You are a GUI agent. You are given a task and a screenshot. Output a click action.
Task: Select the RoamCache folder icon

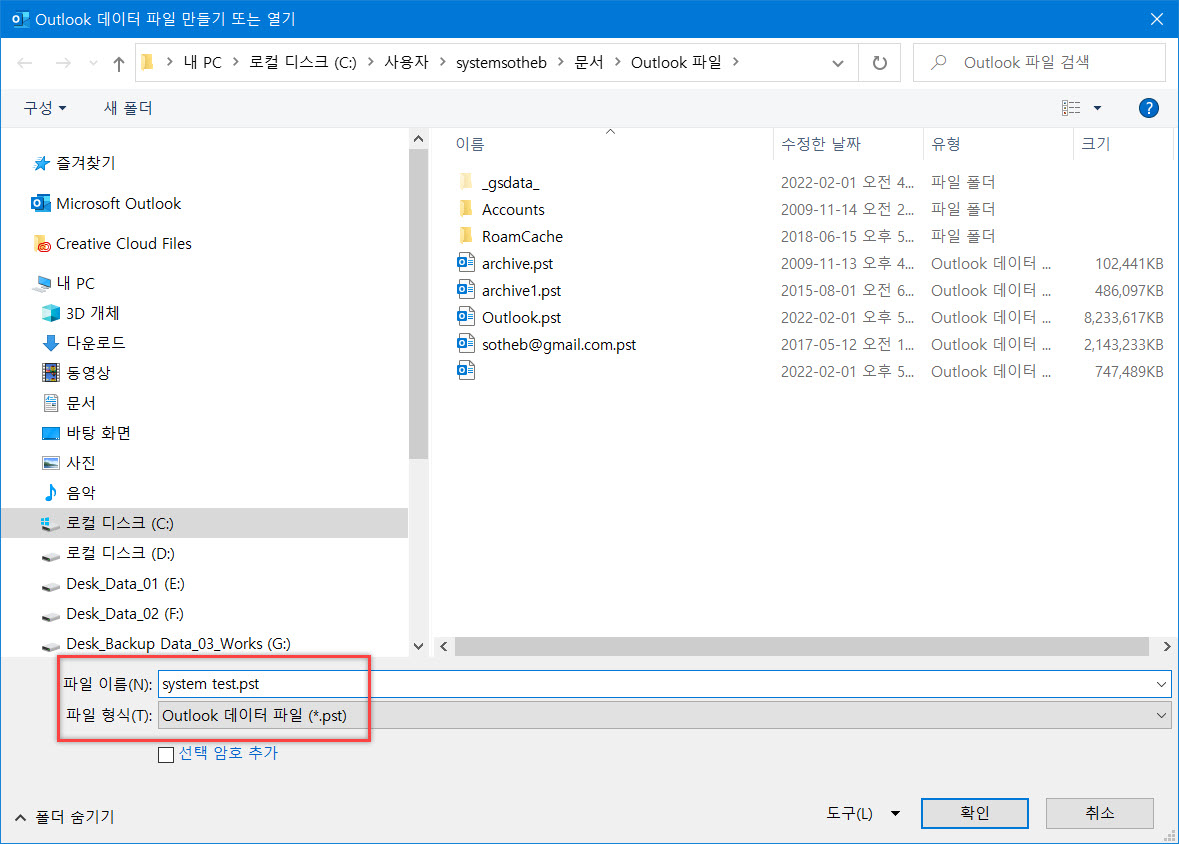[465, 235]
